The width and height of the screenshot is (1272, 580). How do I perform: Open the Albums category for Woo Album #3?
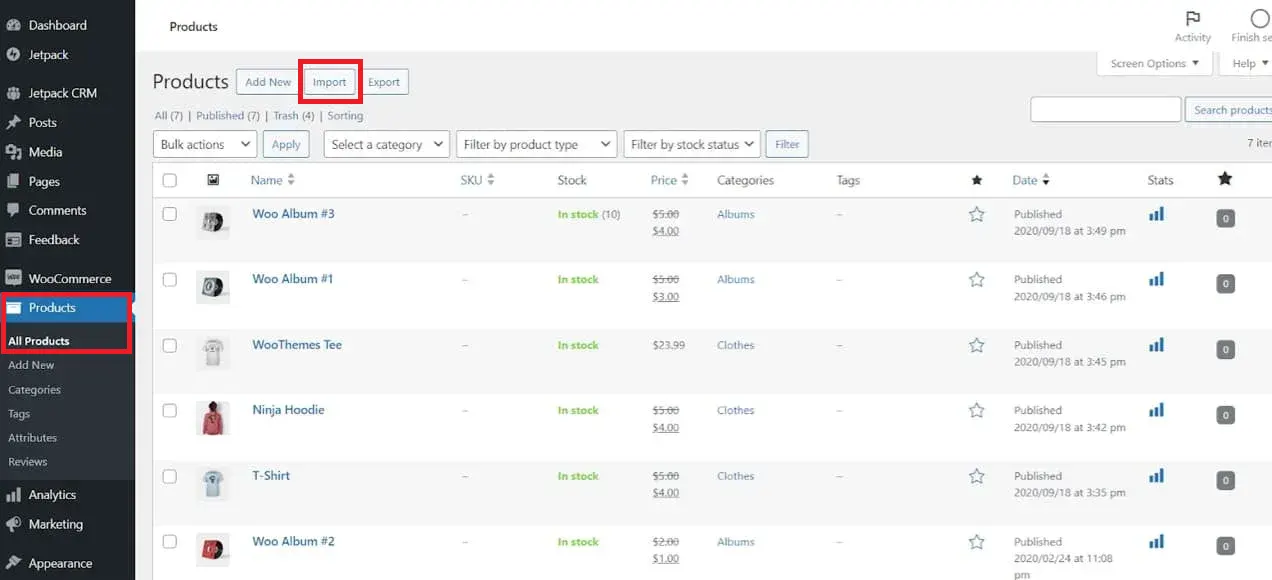click(735, 214)
